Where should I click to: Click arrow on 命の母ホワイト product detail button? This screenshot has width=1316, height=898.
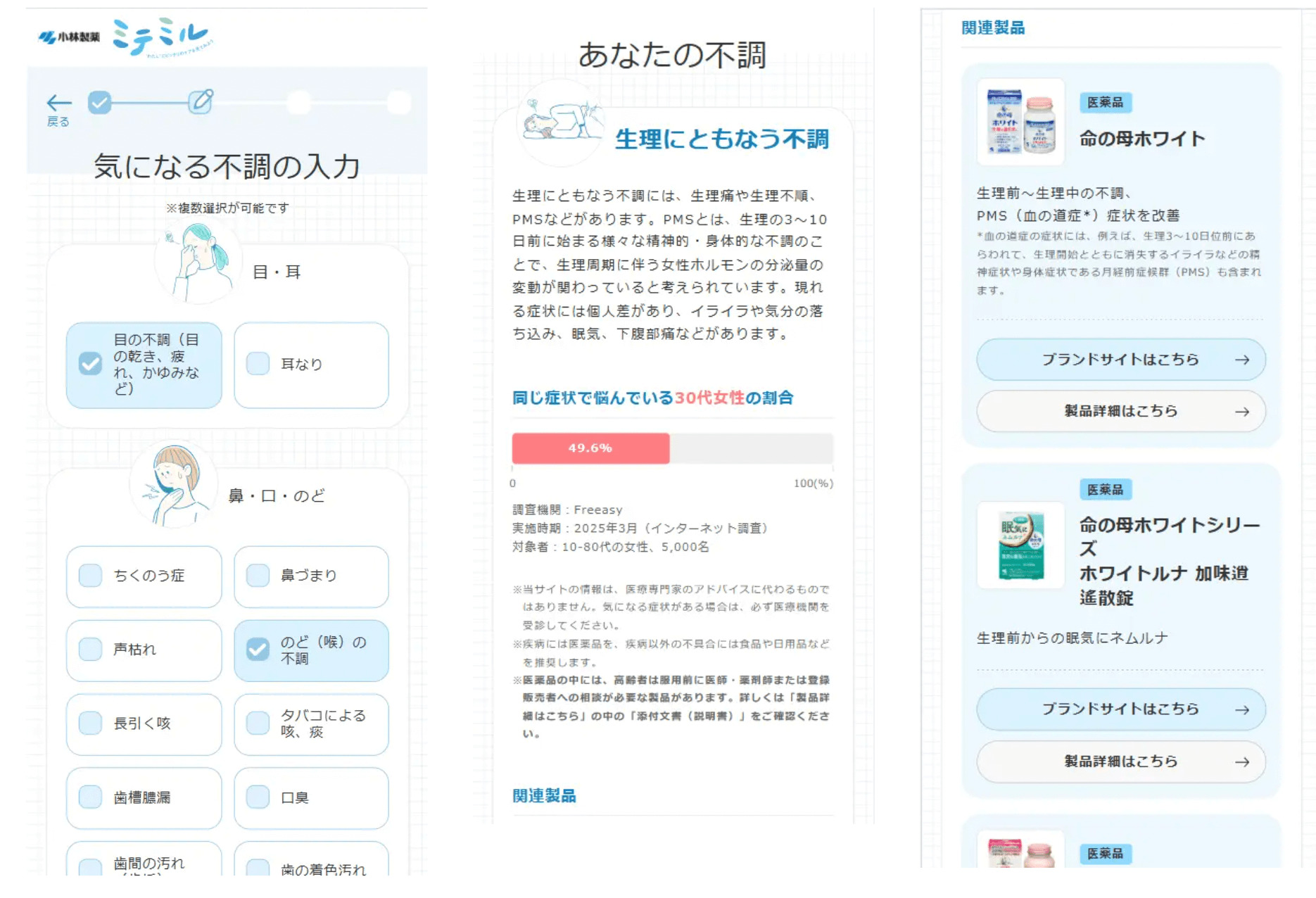[1242, 412]
